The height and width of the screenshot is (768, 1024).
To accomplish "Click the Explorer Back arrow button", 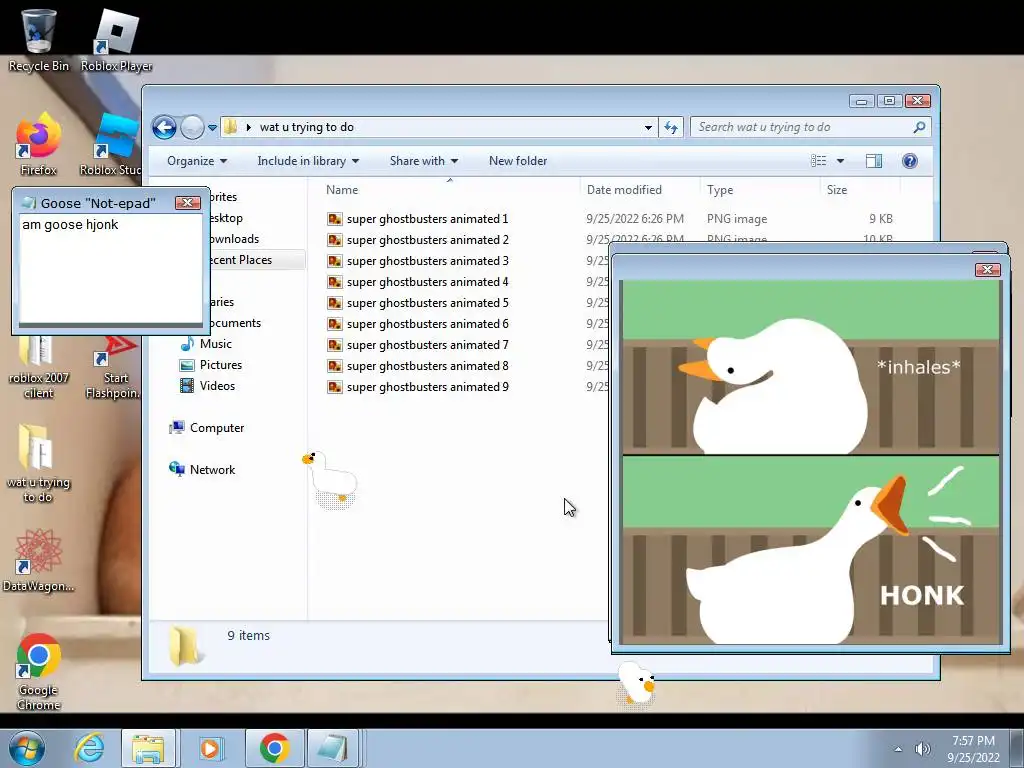I will (x=165, y=127).
